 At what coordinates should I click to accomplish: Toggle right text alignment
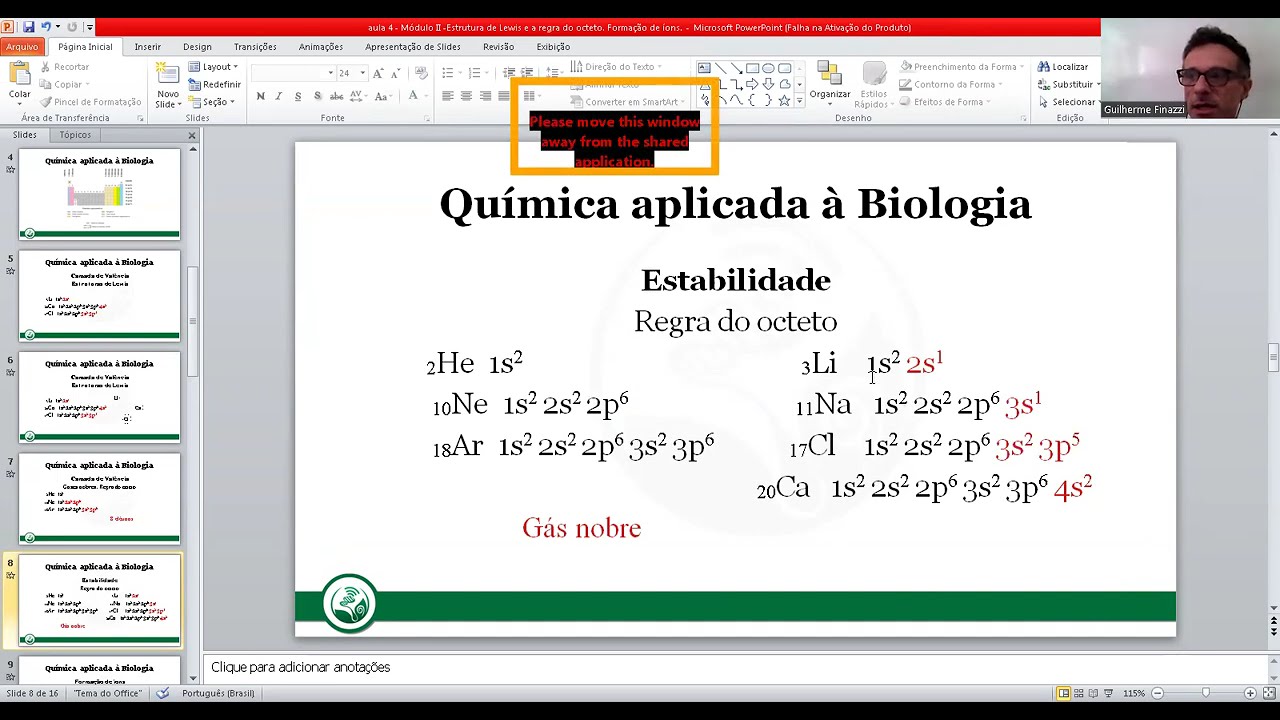coord(485,96)
